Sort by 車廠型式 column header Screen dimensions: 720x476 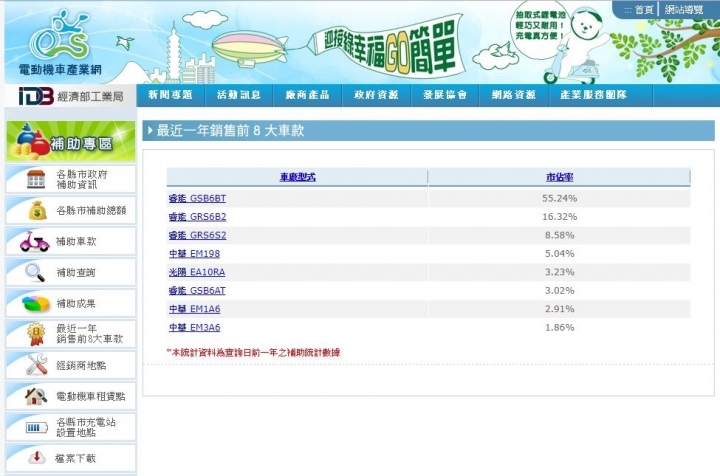(x=298, y=177)
